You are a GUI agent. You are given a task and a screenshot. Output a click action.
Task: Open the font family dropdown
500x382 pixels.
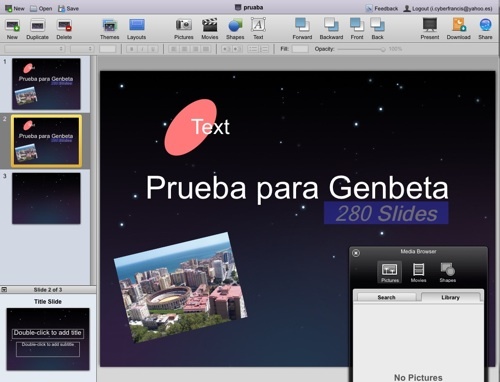pos(35,49)
